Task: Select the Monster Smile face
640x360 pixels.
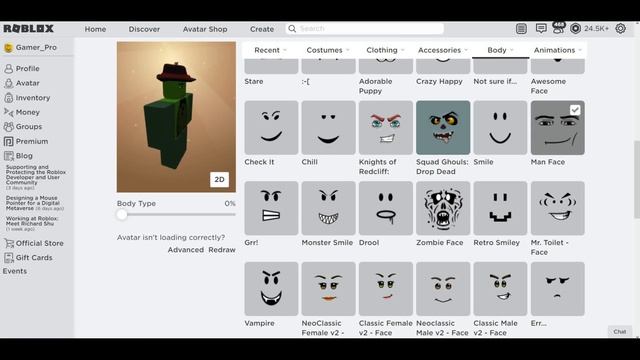Action: point(329,208)
